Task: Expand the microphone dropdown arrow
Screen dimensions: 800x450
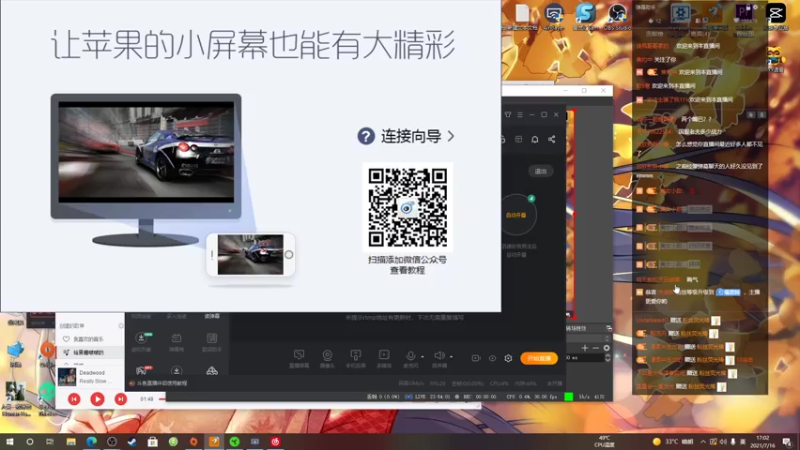Action: click(422, 357)
